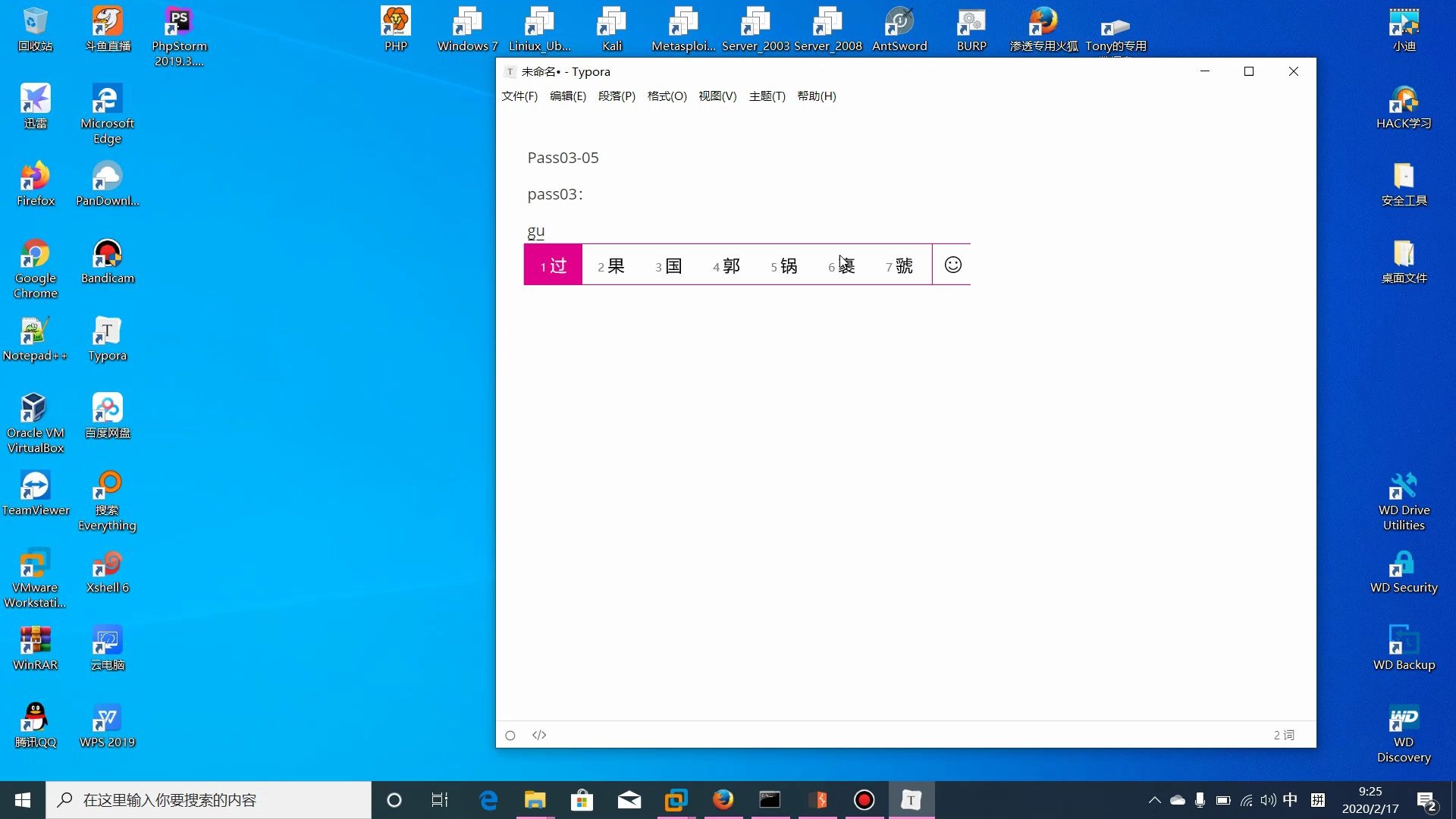Viewport: 1456px width, 819px height.
Task: Select the 安全工具 folder icon
Action: [1404, 184]
